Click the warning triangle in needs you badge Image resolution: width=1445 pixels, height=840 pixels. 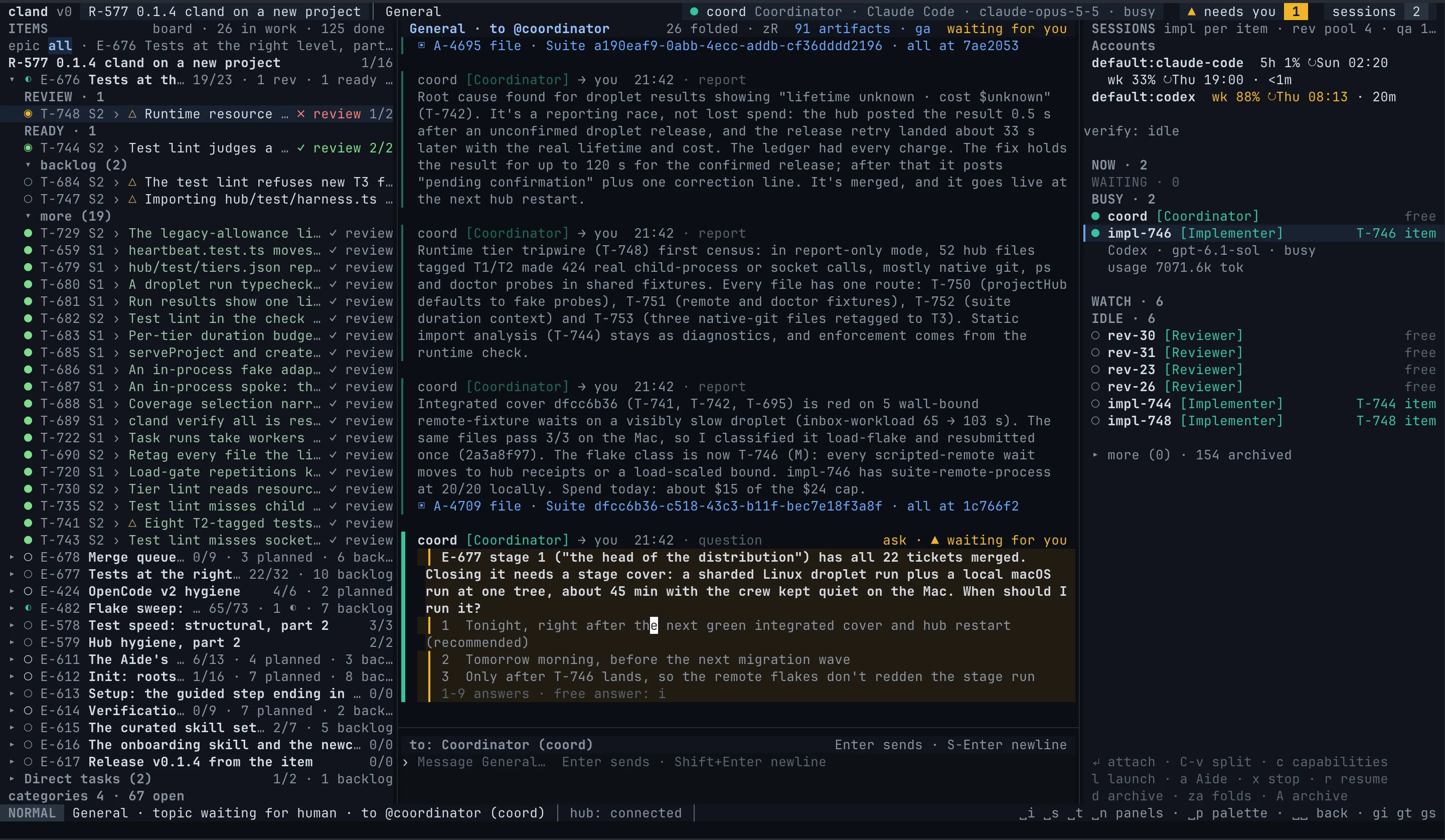tap(1191, 12)
